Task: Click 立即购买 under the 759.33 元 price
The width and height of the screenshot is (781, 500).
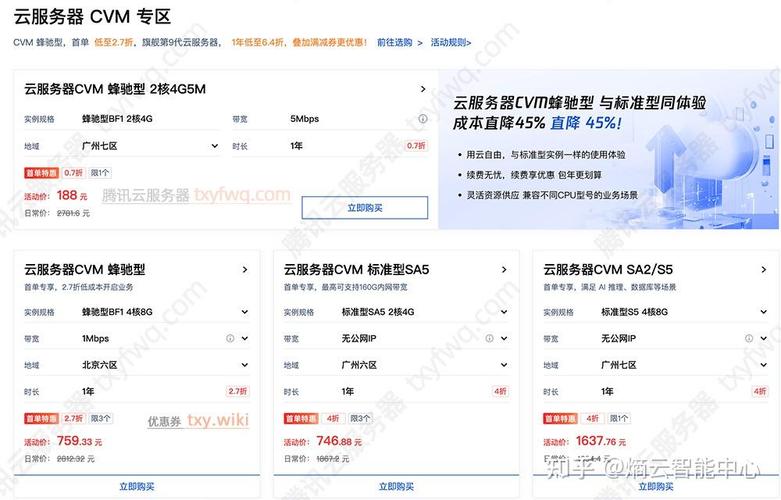Action: coord(137,487)
